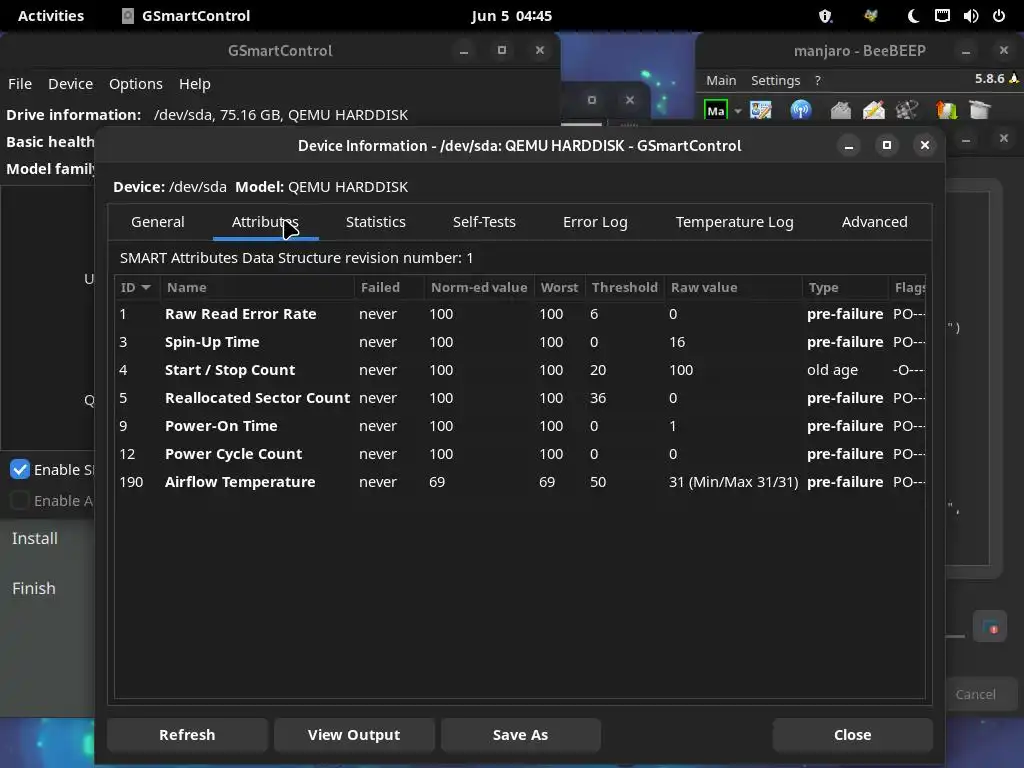Image resolution: width=1024 pixels, height=768 pixels.
Task: Click the BeeBEEP blue broadcast antenna icon
Action: click(x=801, y=110)
